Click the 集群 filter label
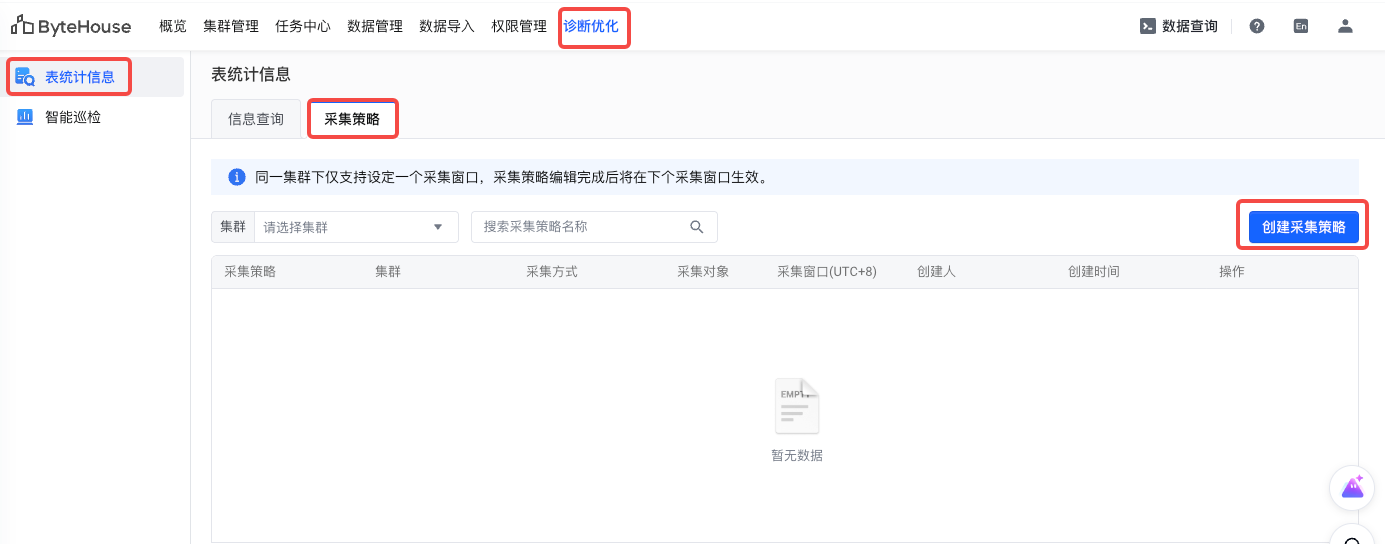This screenshot has width=1385, height=544. (233, 227)
